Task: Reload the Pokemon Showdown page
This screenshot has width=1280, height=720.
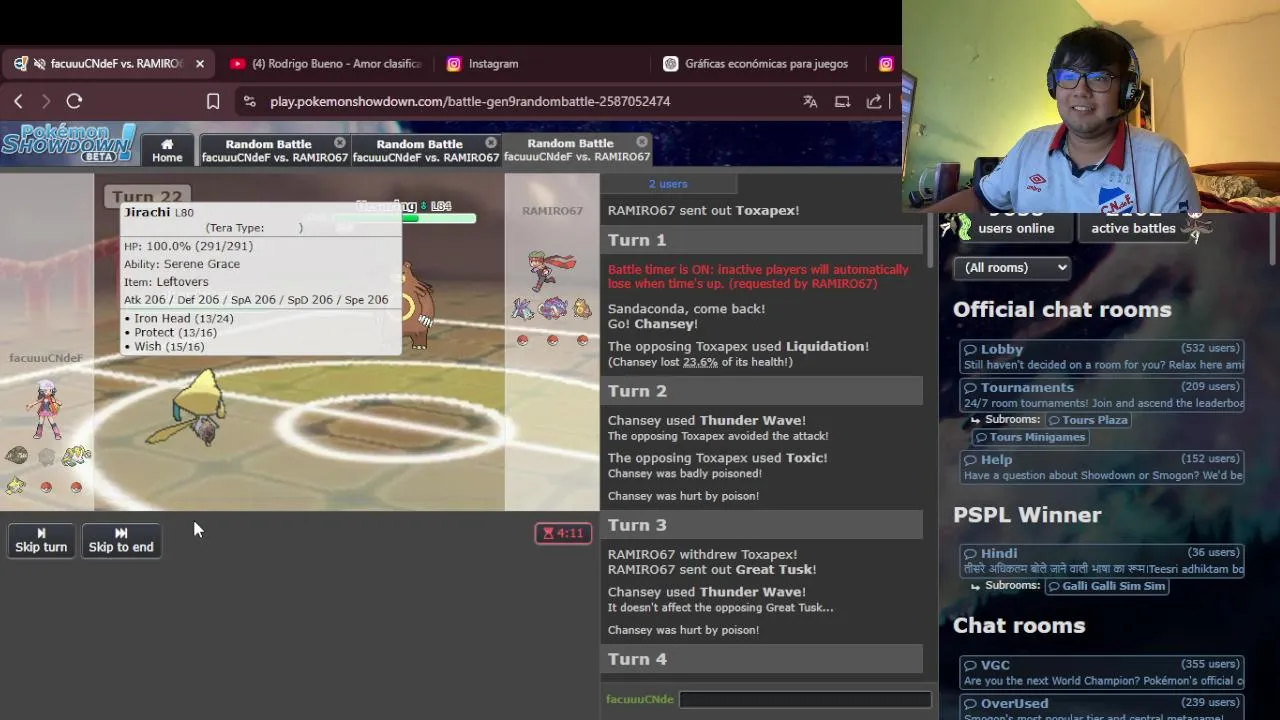Action: point(74,101)
